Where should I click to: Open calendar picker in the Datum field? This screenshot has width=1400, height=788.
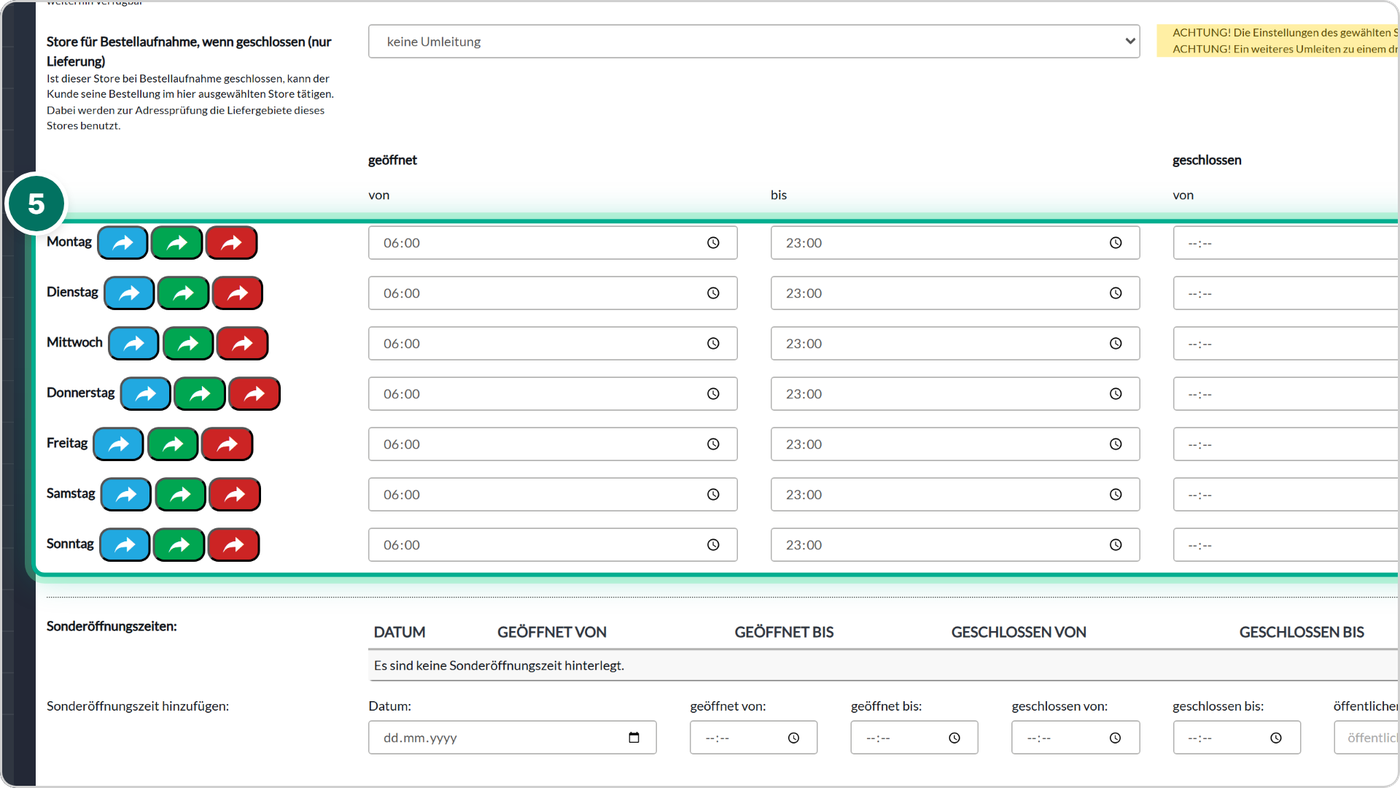pos(634,738)
